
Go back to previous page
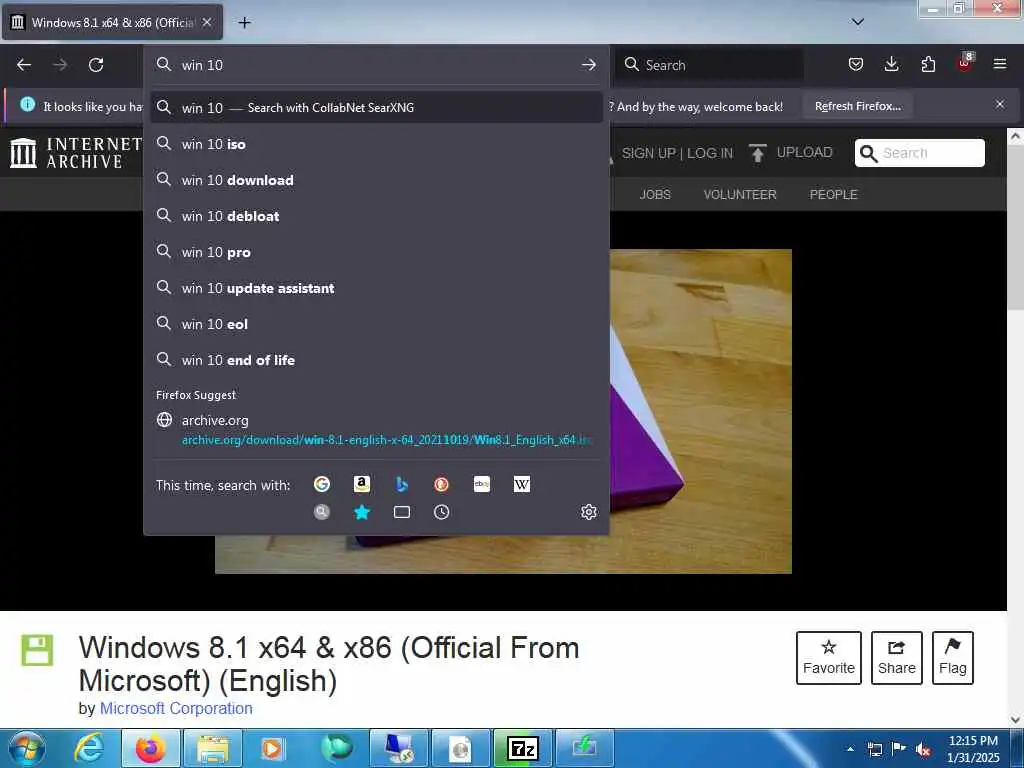(24, 65)
